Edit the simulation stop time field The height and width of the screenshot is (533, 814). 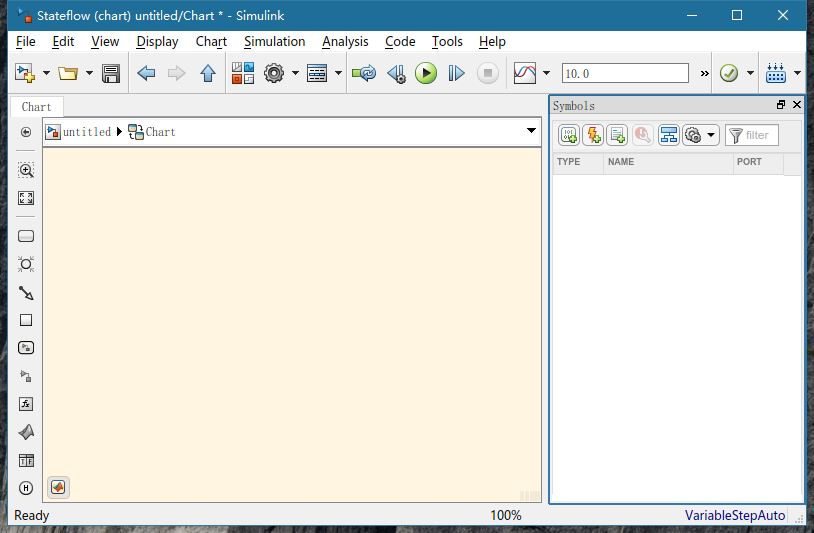click(625, 73)
